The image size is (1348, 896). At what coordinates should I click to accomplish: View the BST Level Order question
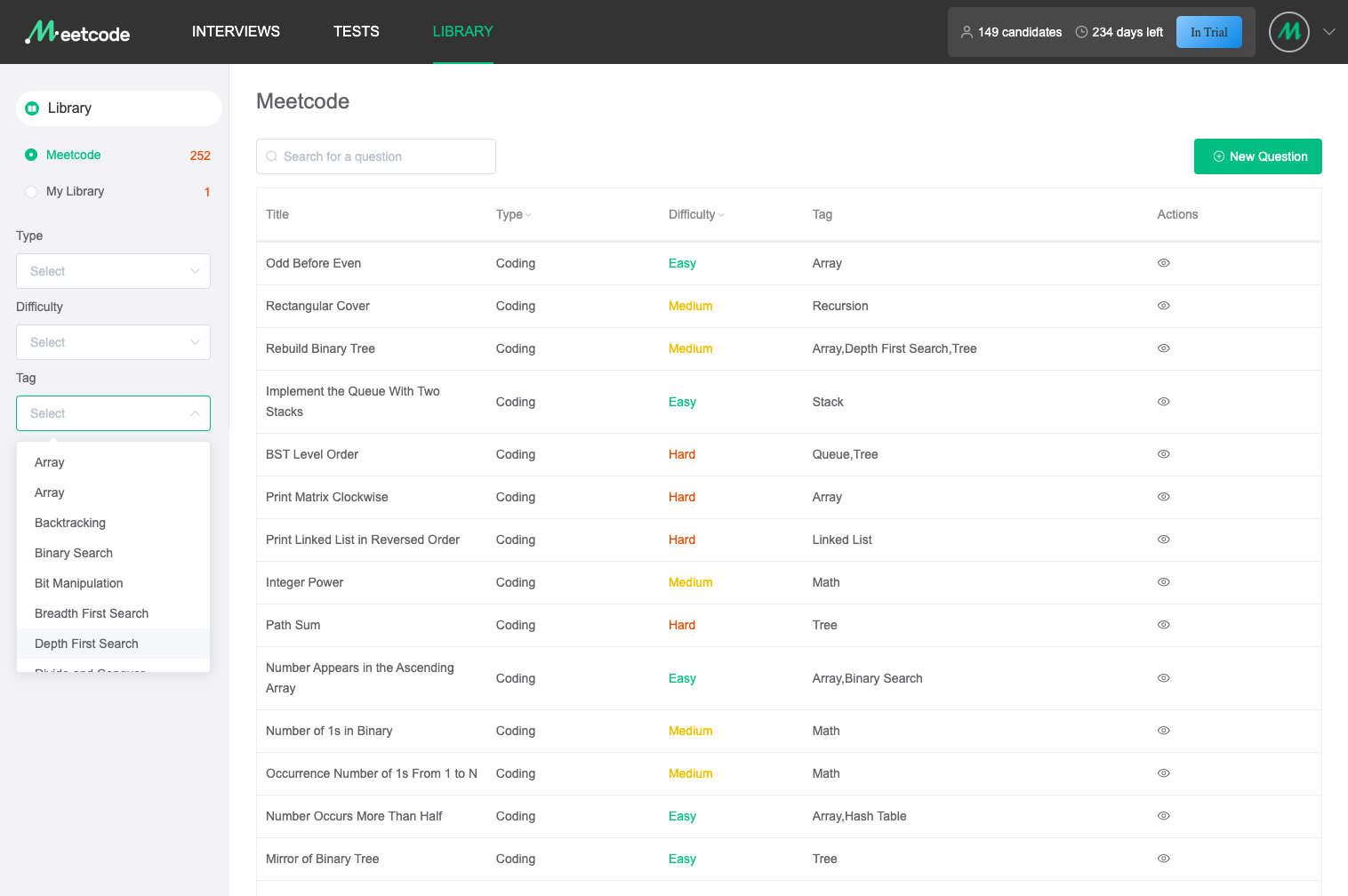(x=1163, y=454)
